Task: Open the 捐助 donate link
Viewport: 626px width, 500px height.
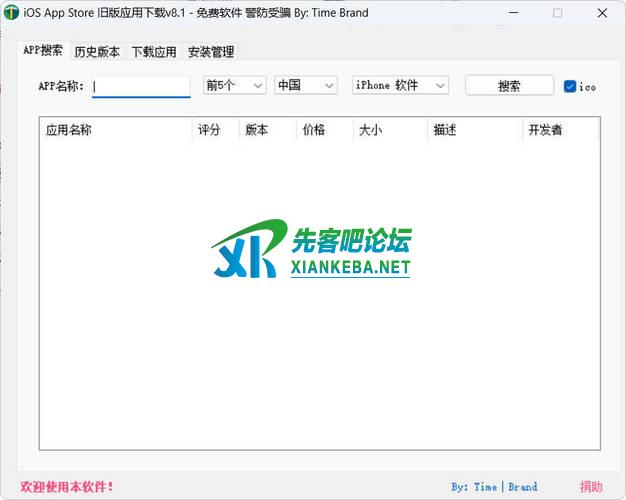Action: tap(591, 487)
